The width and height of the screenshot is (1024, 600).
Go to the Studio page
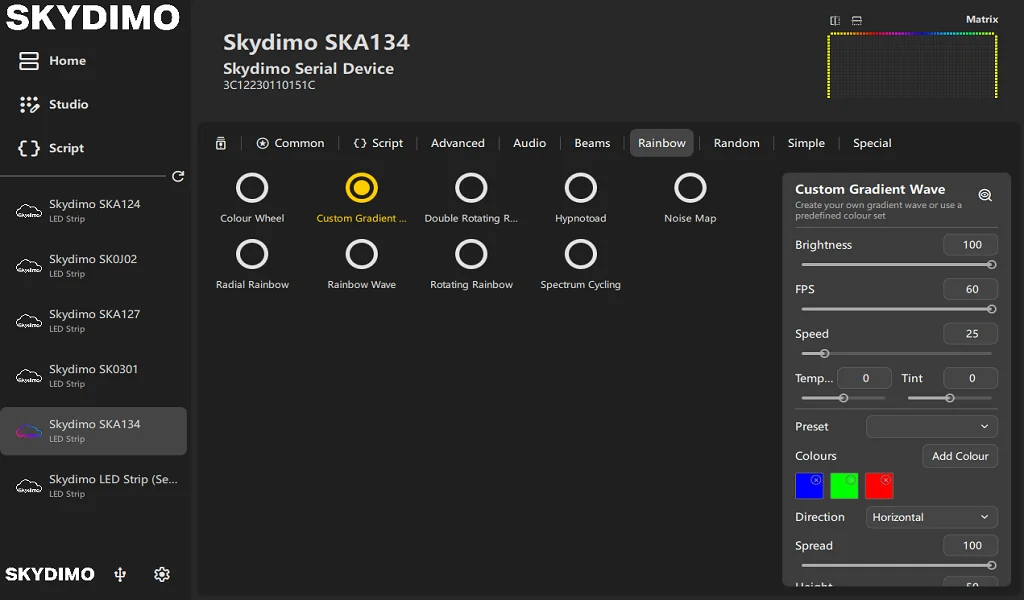coord(68,104)
